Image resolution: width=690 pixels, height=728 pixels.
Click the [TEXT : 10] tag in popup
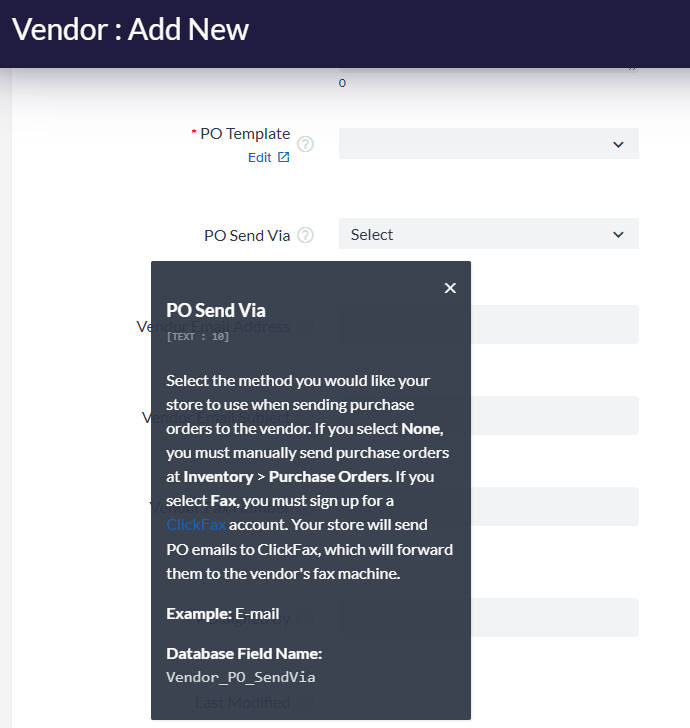point(198,337)
